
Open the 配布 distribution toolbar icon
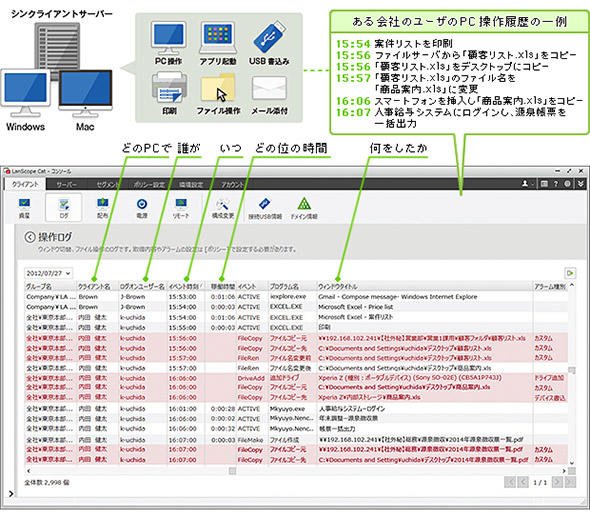tap(102, 207)
